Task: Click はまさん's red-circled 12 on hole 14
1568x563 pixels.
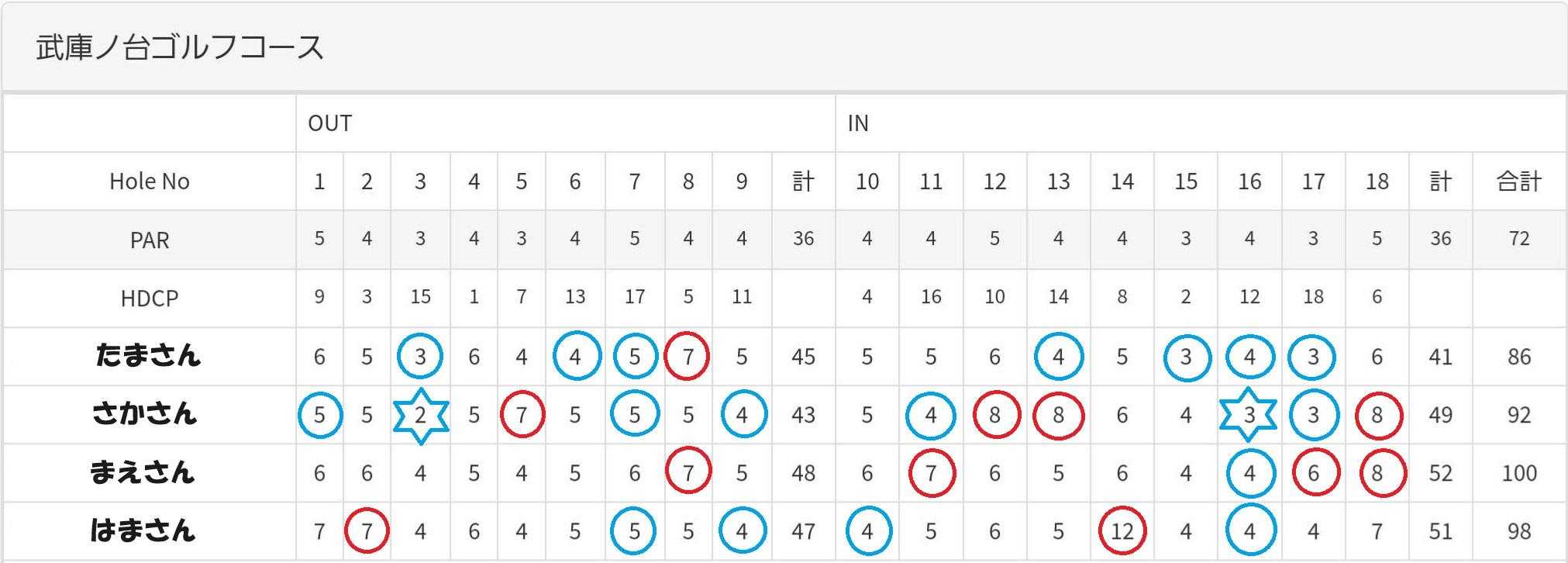Action: (x=1122, y=531)
